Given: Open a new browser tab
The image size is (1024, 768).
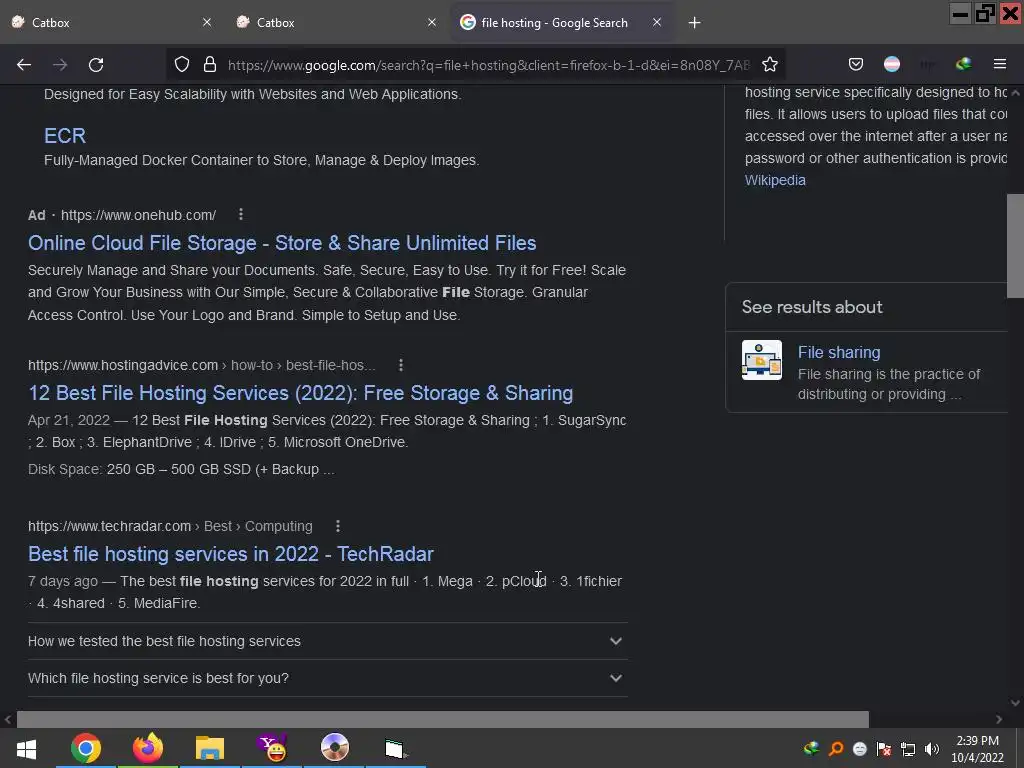Looking at the screenshot, I should [x=694, y=23].
